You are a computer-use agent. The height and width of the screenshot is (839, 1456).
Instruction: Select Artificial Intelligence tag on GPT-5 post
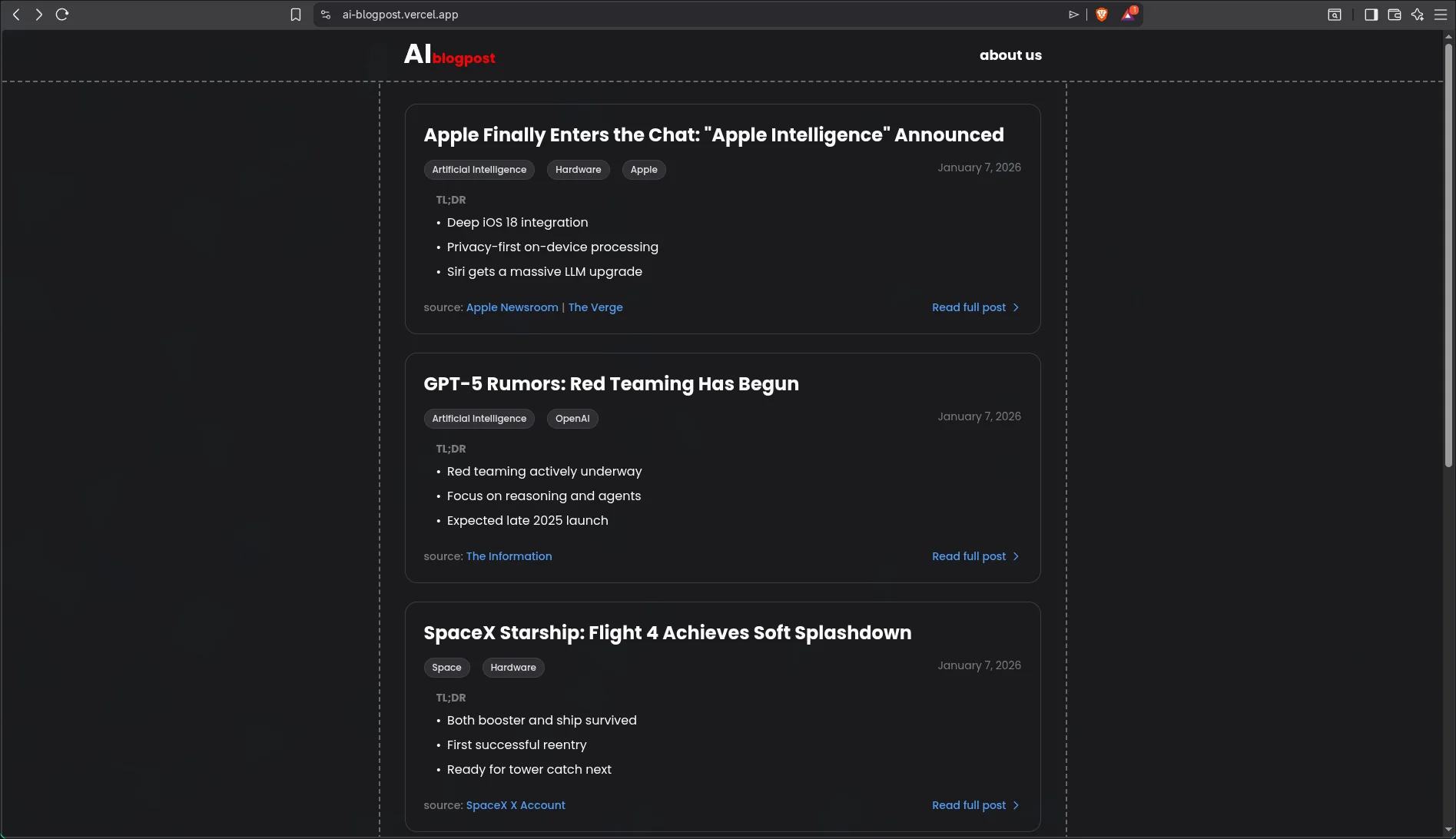tap(479, 419)
